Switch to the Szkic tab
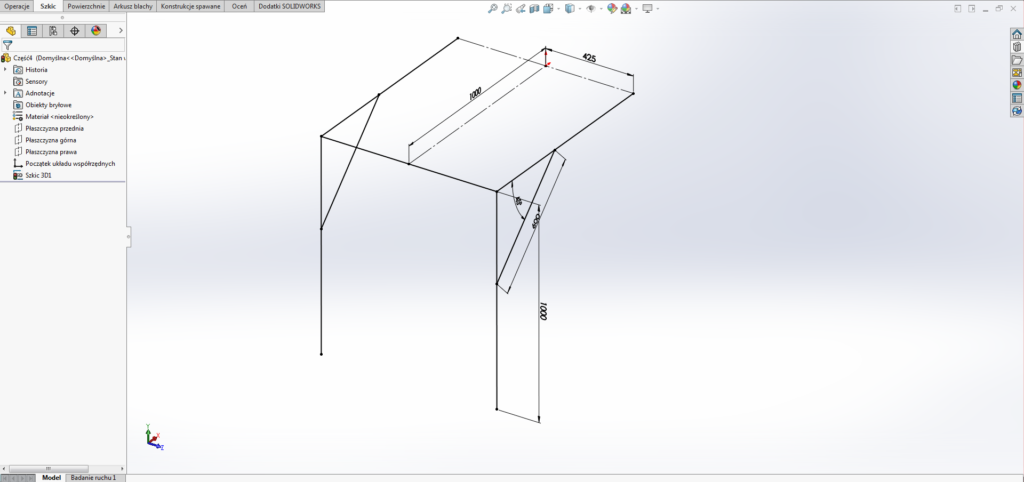This screenshot has width=1024, height=482. click(48, 5)
